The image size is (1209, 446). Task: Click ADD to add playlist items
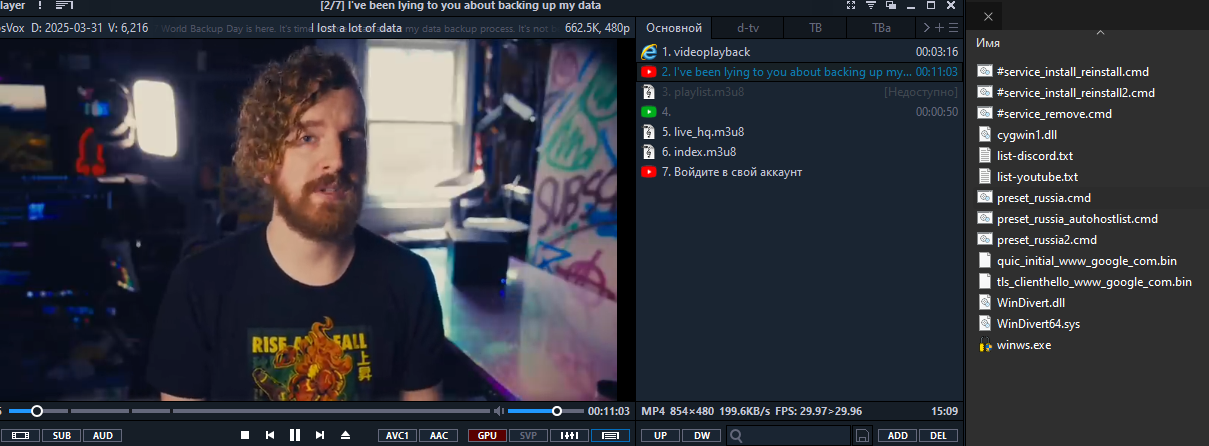tap(897, 435)
